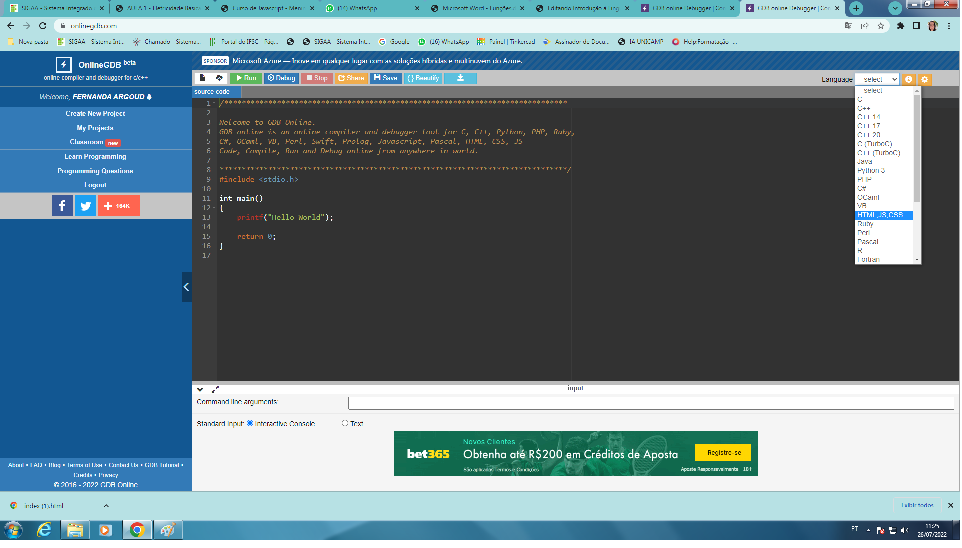
Task: Click the new file icon in toolbar
Action: pyautogui.click(x=202, y=78)
